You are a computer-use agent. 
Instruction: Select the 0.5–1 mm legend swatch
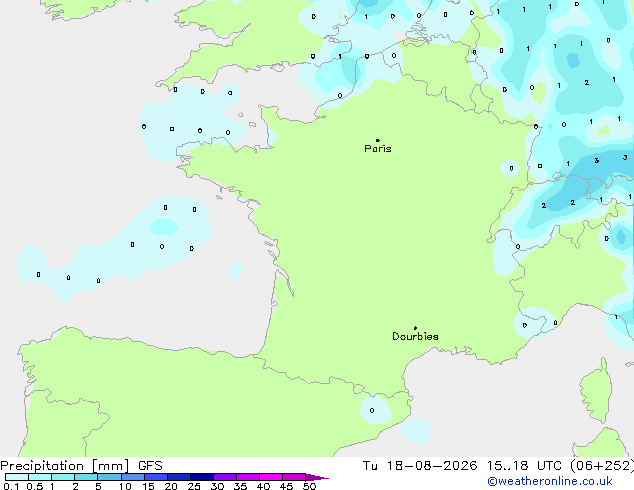coord(40,477)
